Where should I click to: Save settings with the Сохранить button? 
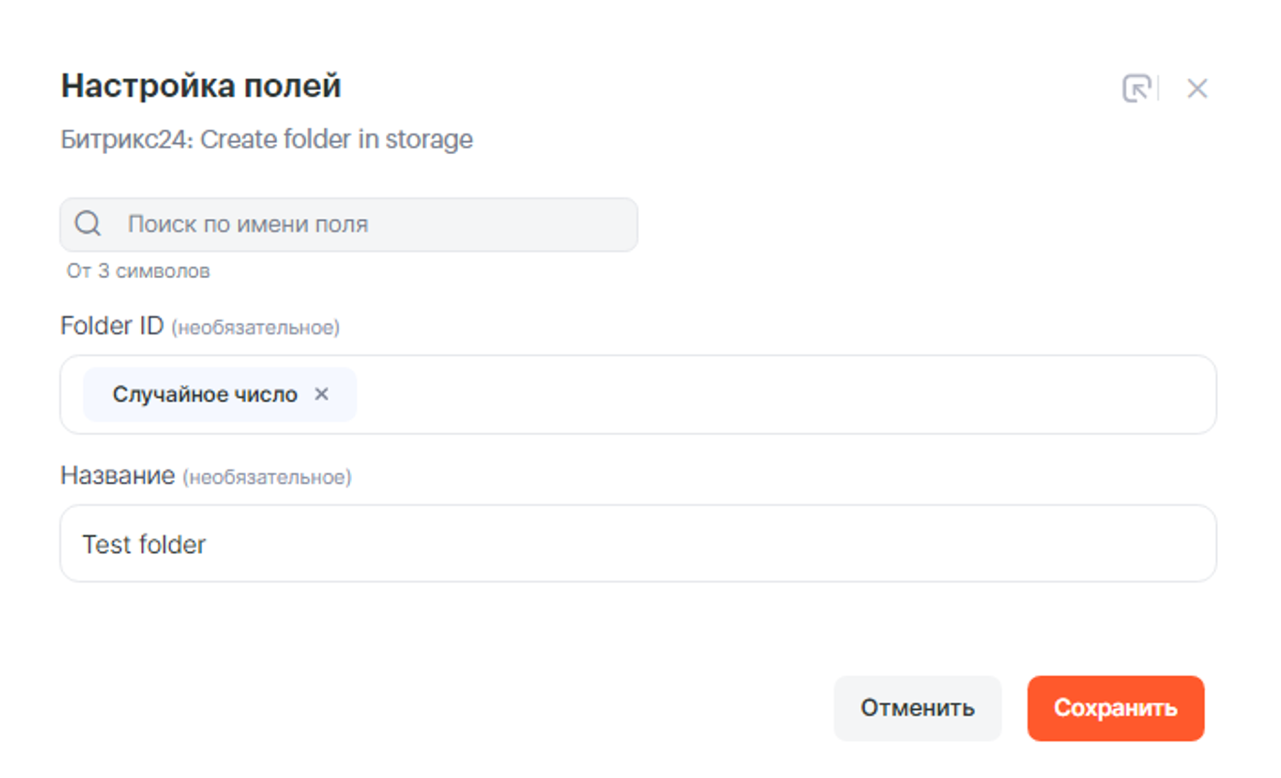point(1115,708)
